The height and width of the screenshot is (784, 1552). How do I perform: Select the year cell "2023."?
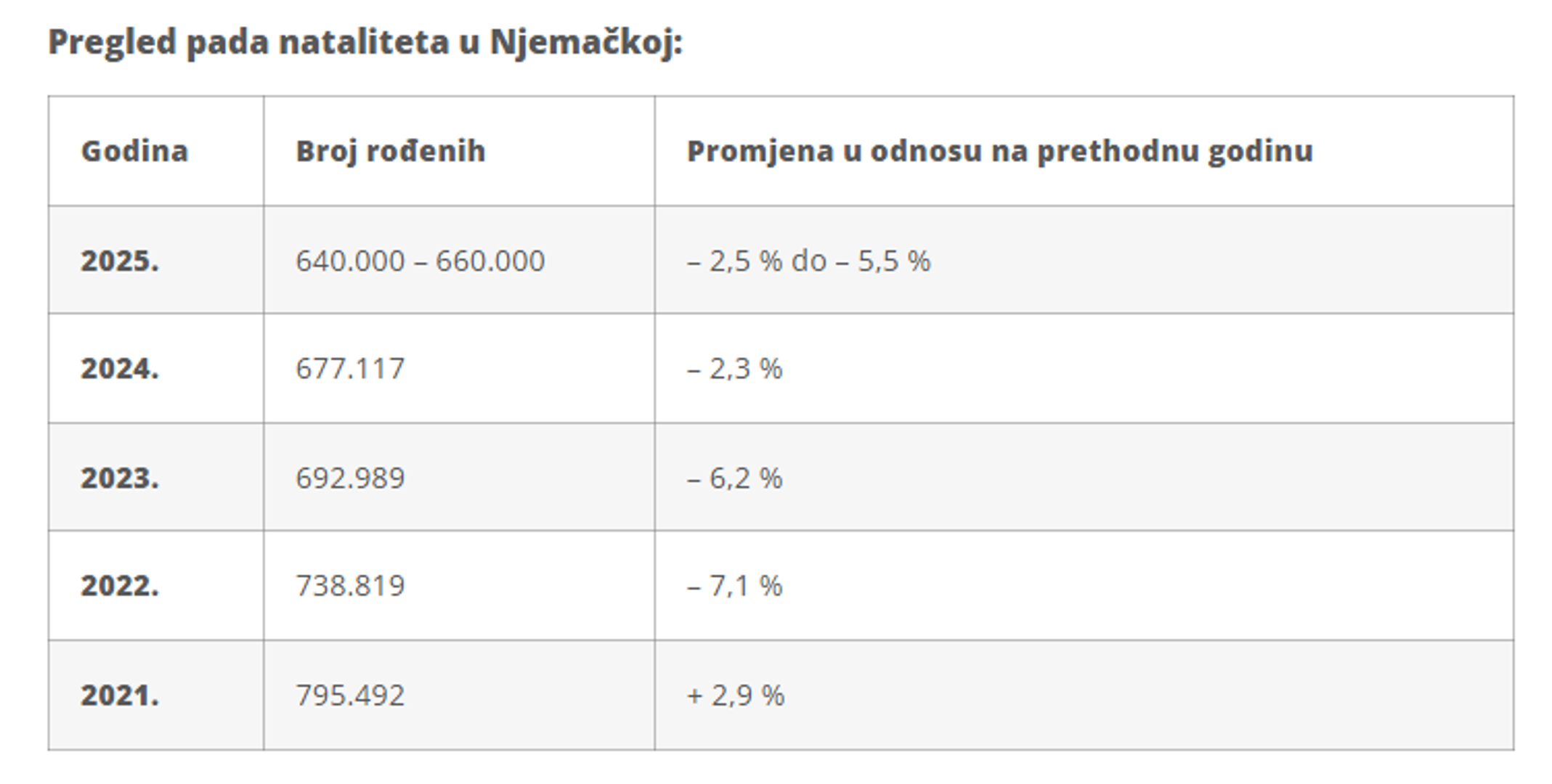(x=119, y=478)
